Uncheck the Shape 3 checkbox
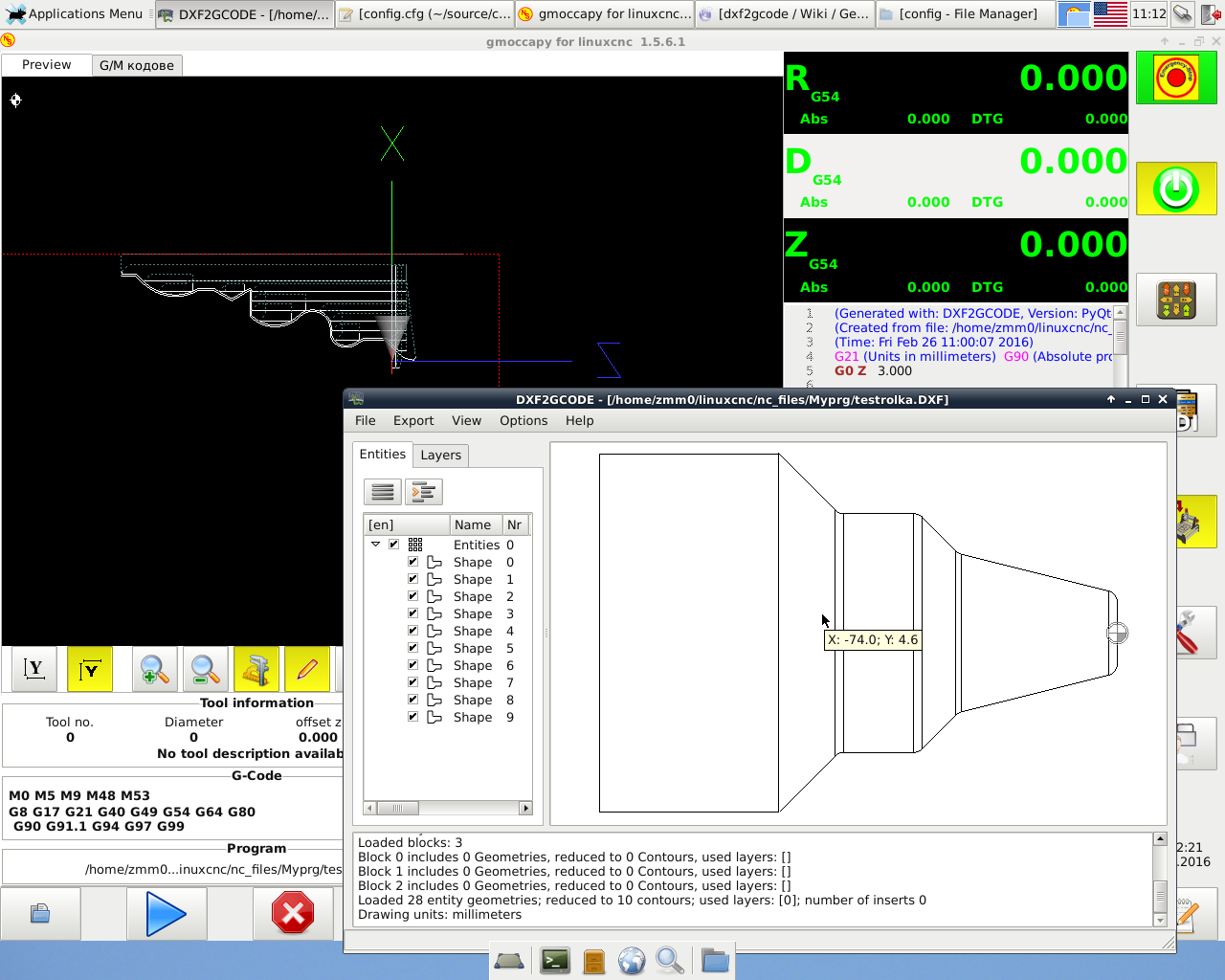Image resolution: width=1225 pixels, height=980 pixels. point(413,613)
